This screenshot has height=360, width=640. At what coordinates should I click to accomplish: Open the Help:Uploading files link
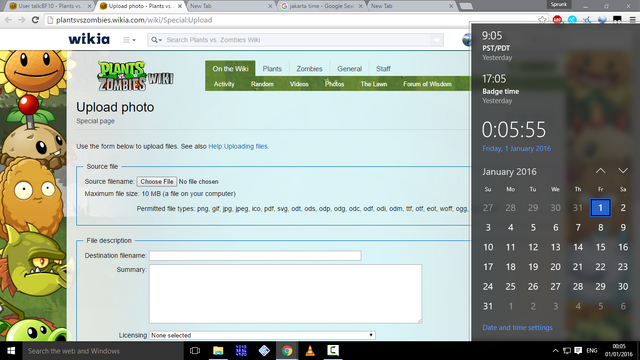tap(238, 146)
